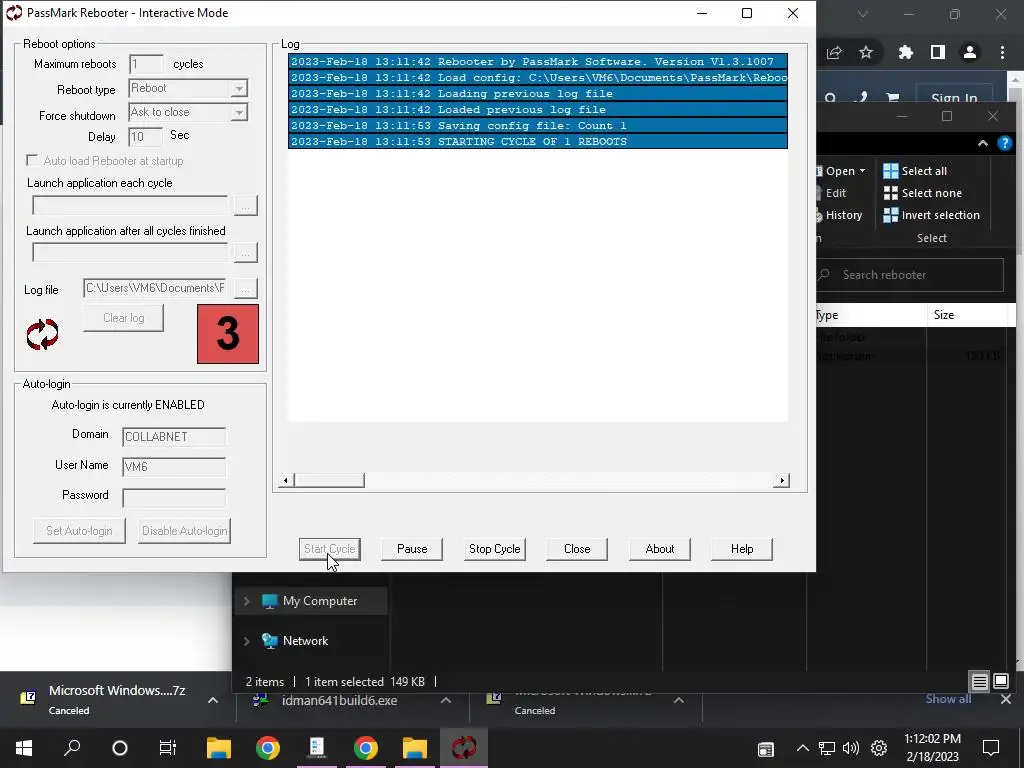The width and height of the screenshot is (1024, 768).
Task: Click the Start Cycle button
Action: 330,549
